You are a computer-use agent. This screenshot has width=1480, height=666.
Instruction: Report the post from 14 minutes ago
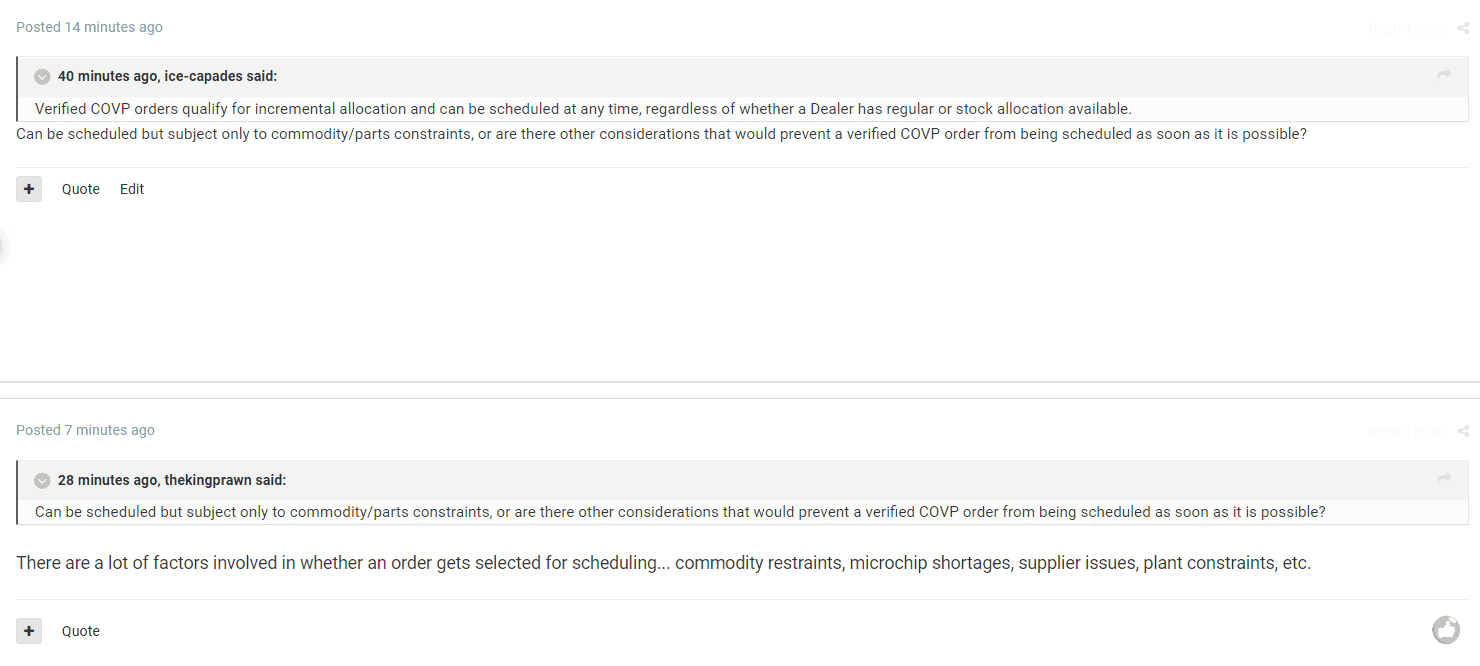[1404, 28]
